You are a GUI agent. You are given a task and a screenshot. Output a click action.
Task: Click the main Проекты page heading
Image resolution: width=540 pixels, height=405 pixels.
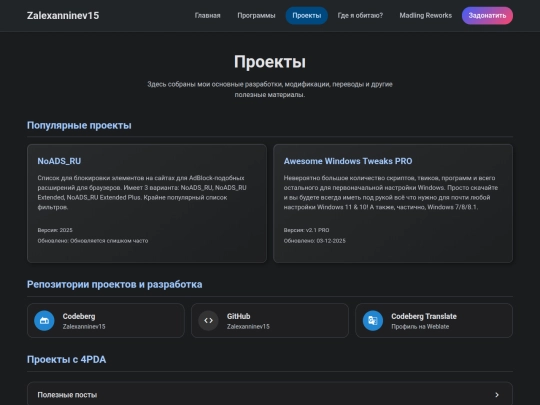pyautogui.click(x=270, y=62)
